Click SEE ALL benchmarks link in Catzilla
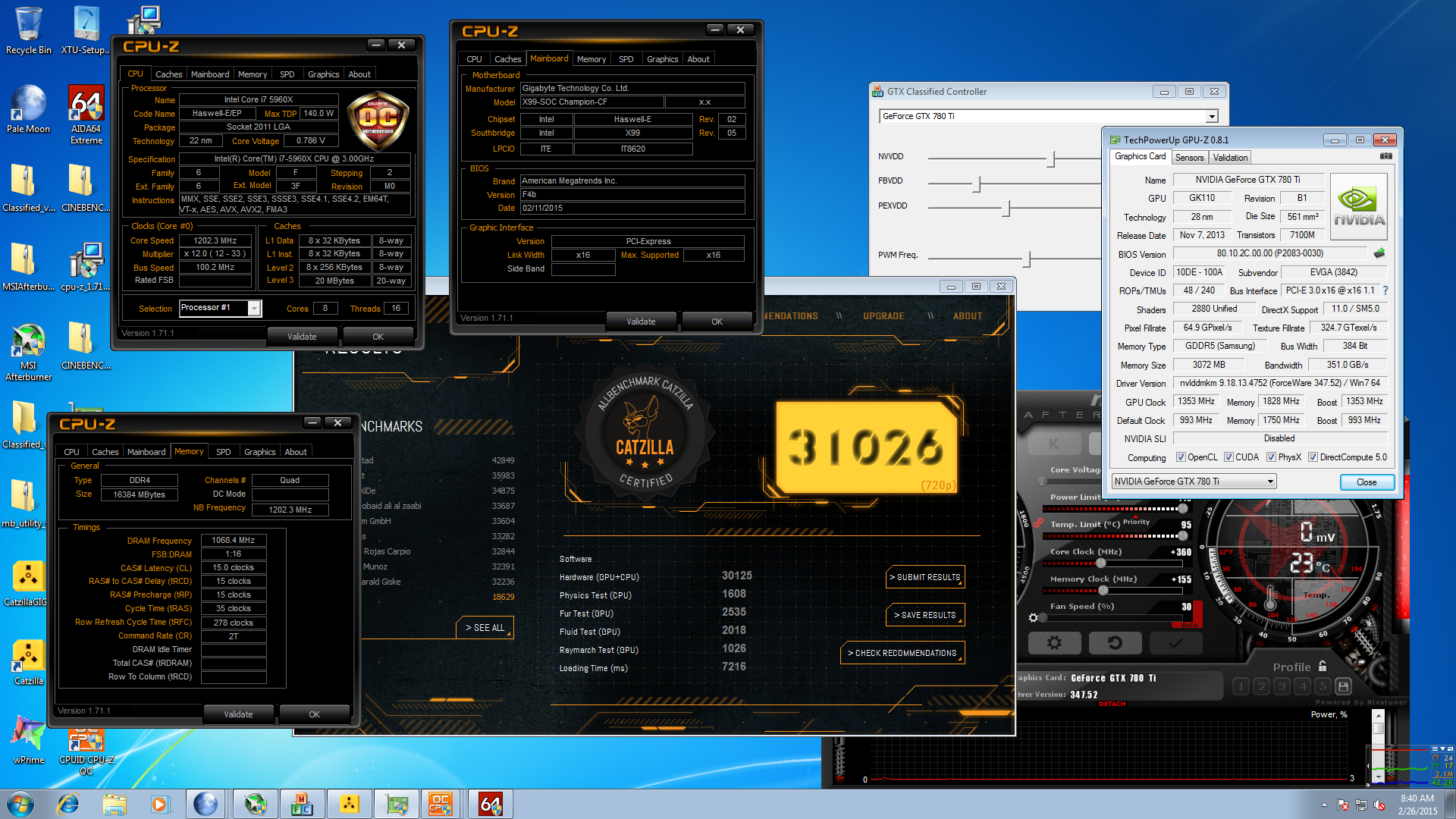Screen dimensions: 1456x819 point(485,628)
